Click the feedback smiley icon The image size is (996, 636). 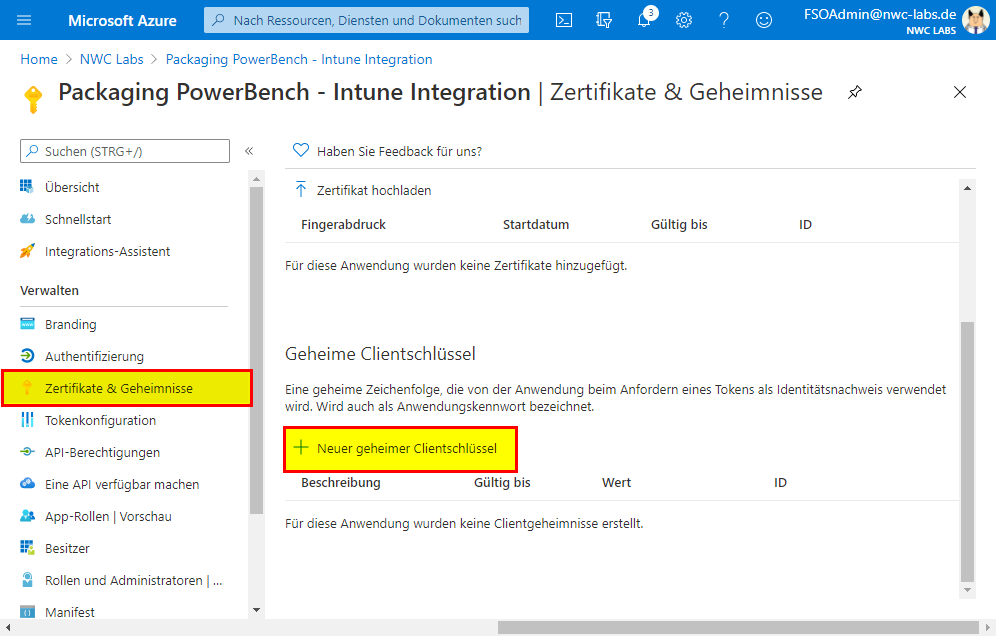coord(764,20)
